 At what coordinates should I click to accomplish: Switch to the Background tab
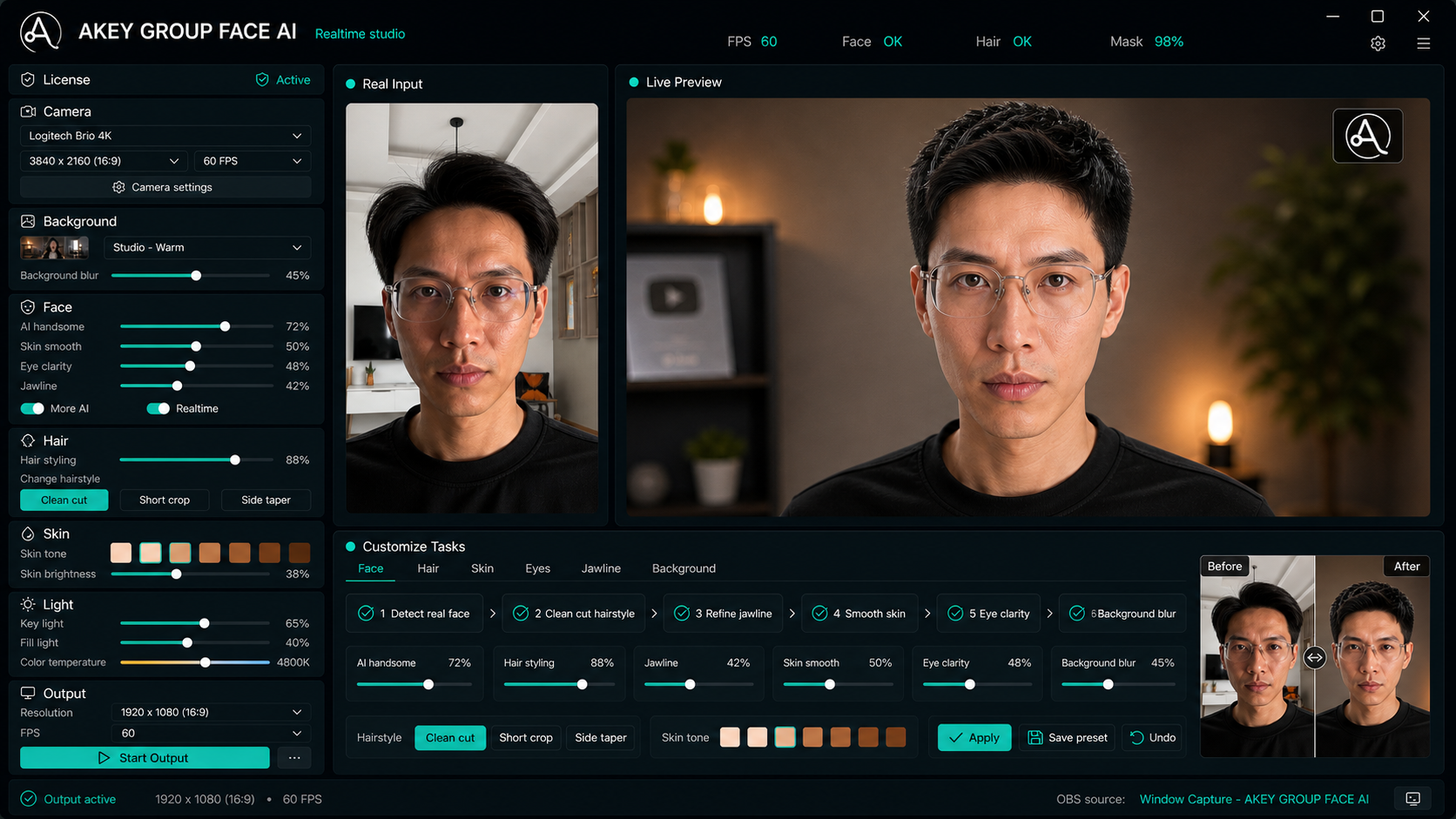684,568
